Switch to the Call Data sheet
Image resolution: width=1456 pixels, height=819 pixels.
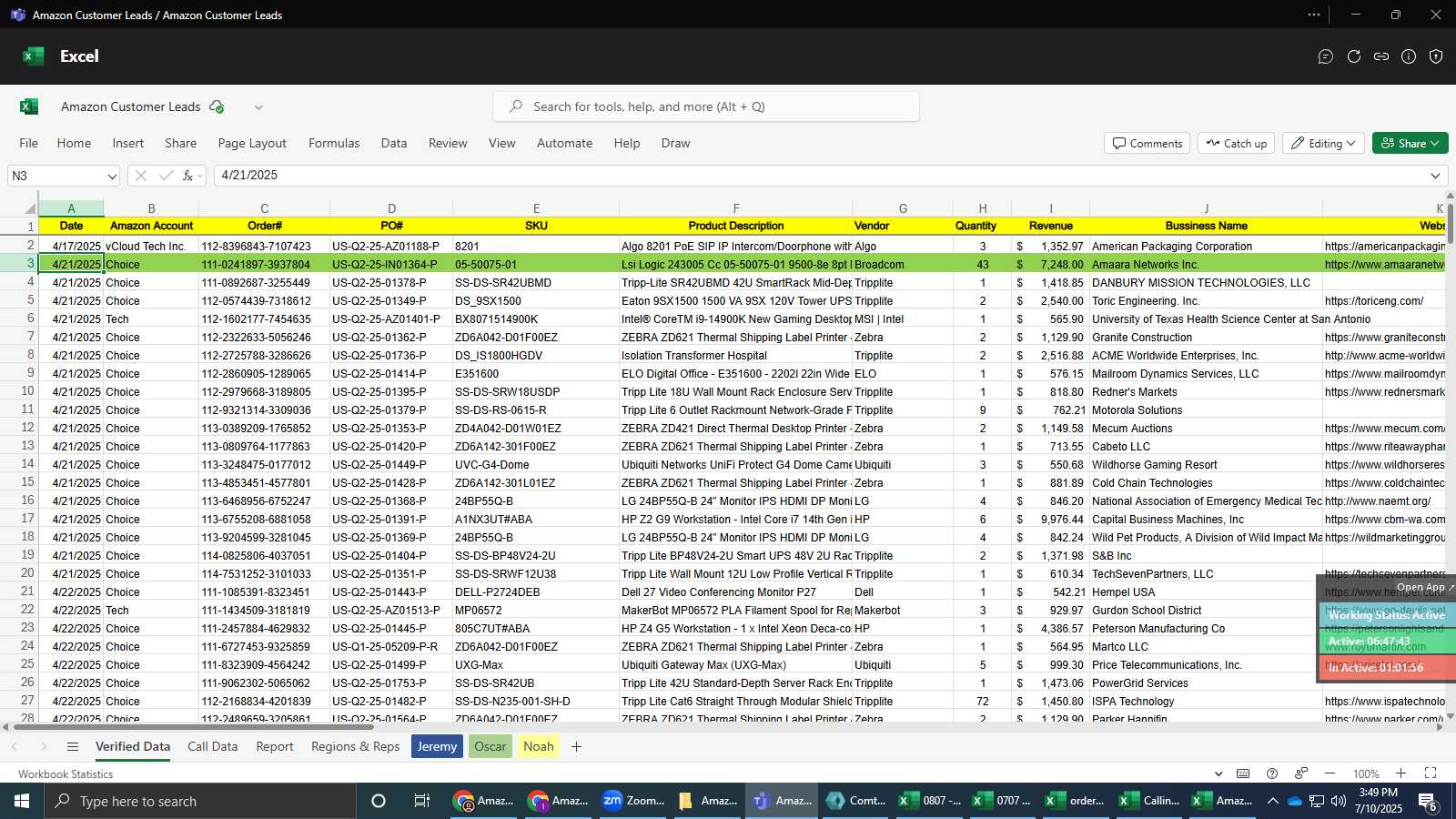pyautogui.click(x=213, y=747)
